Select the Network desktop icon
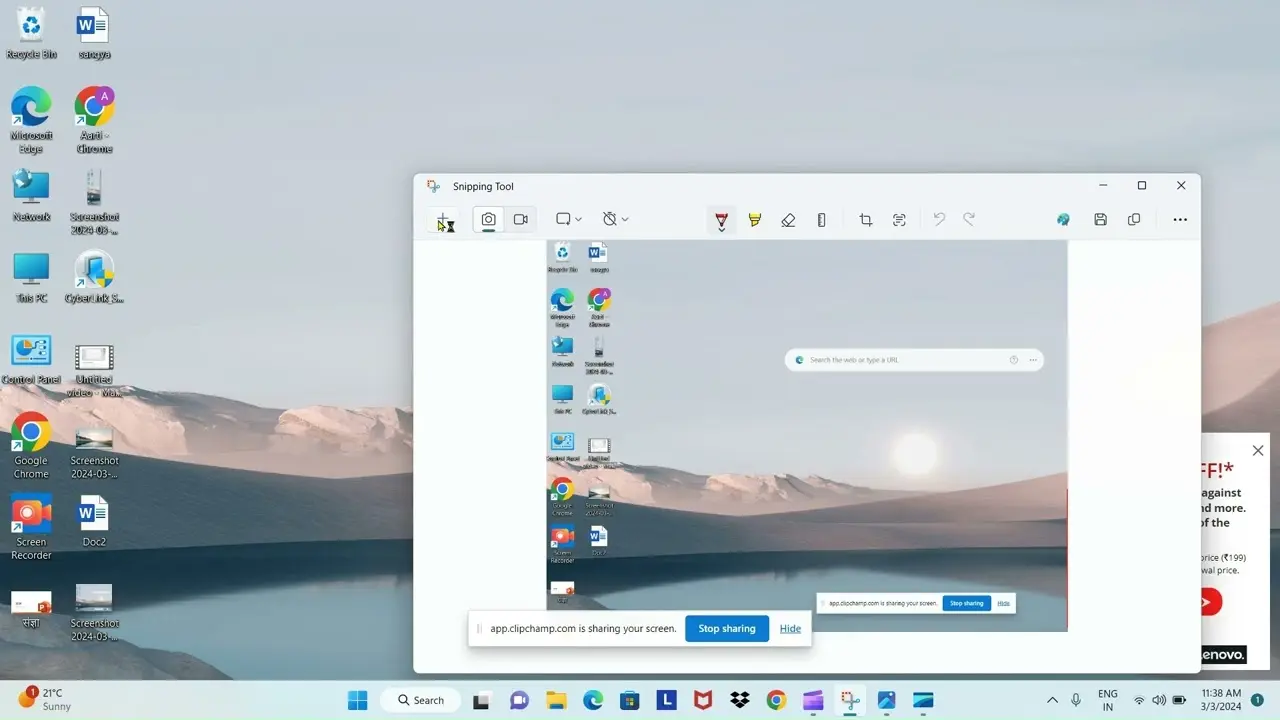The image size is (1280, 720). pos(31,196)
